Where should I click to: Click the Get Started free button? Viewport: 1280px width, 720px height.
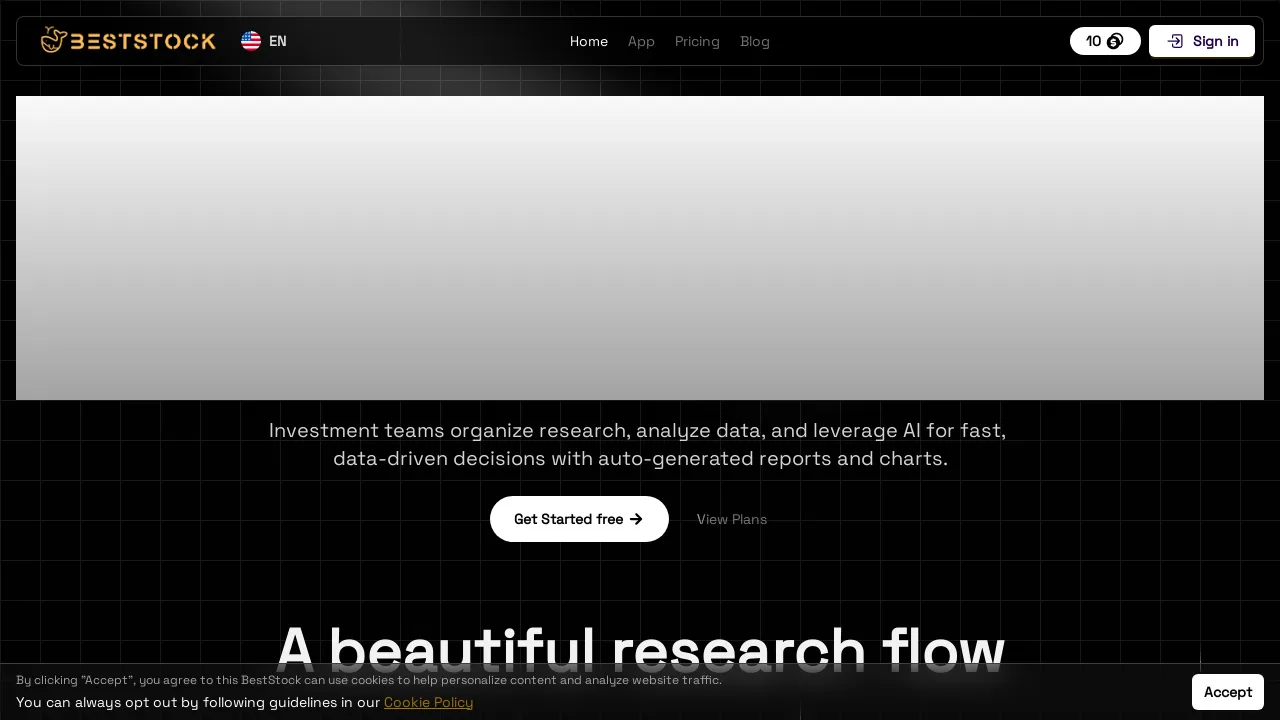(x=579, y=519)
